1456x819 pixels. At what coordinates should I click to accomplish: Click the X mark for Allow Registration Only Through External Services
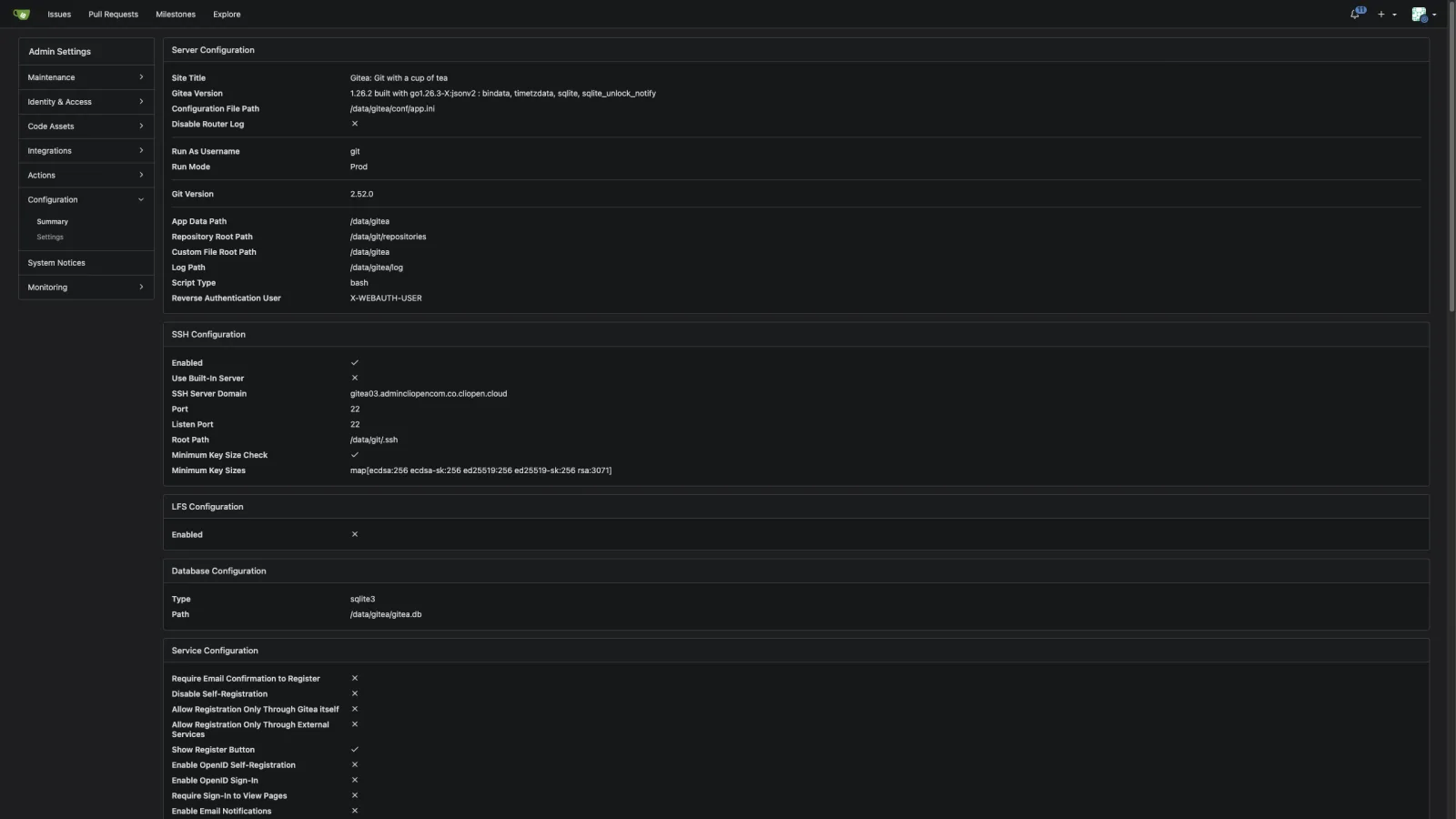[355, 724]
